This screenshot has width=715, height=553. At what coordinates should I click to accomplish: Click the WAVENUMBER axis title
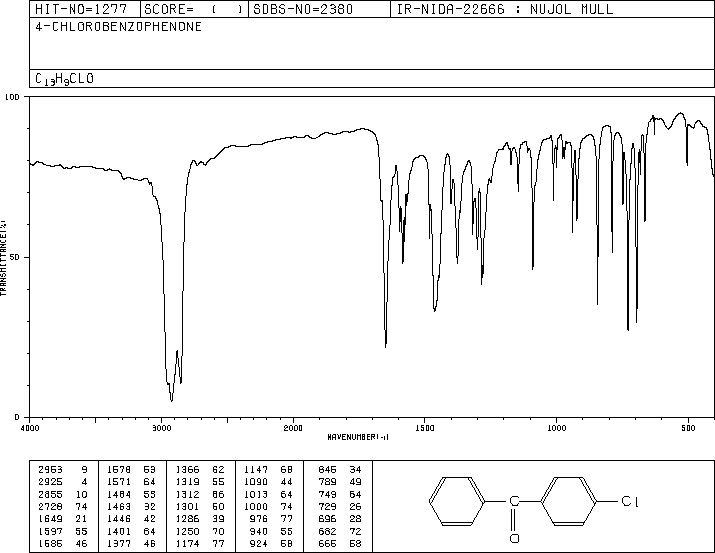point(358,437)
